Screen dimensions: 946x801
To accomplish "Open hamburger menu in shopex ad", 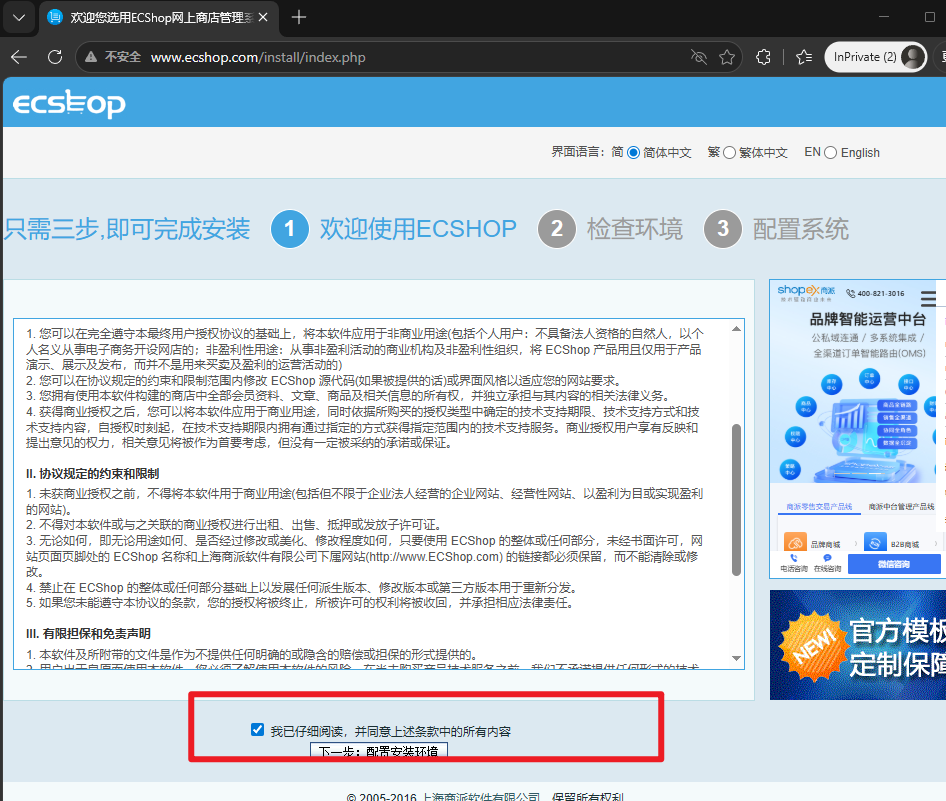I will pos(928,299).
